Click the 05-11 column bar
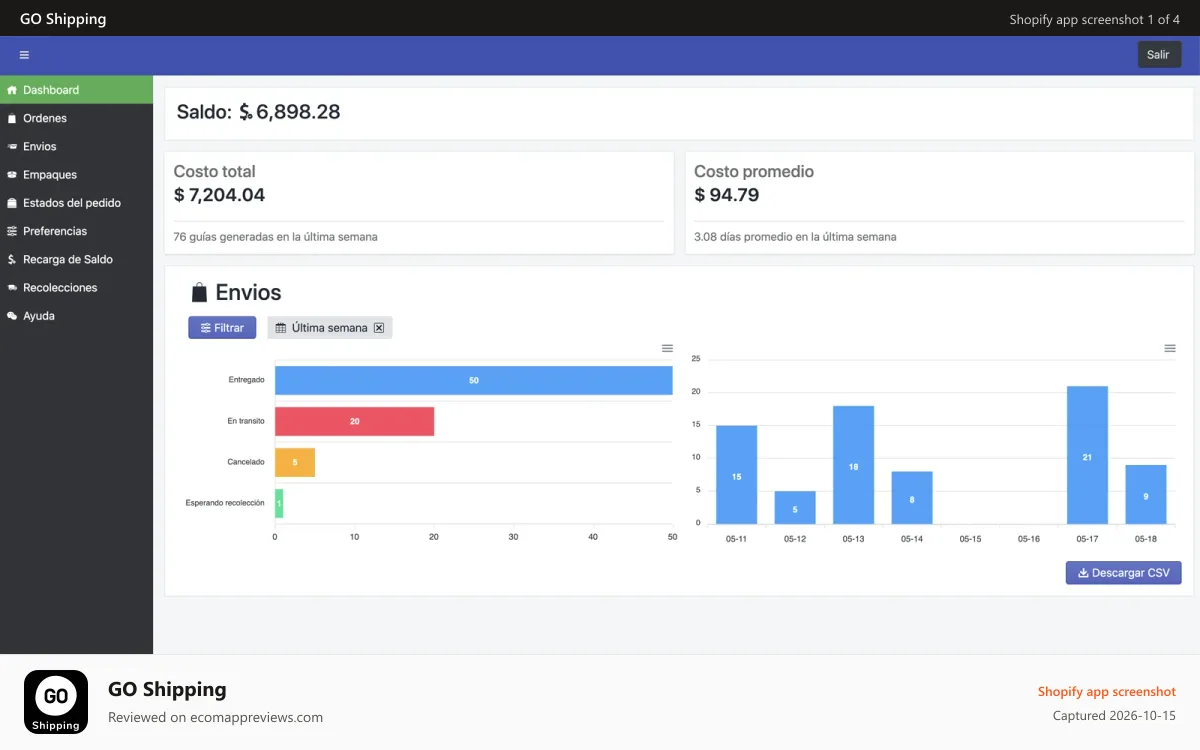Image resolution: width=1200 pixels, height=750 pixels. click(737, 475)
